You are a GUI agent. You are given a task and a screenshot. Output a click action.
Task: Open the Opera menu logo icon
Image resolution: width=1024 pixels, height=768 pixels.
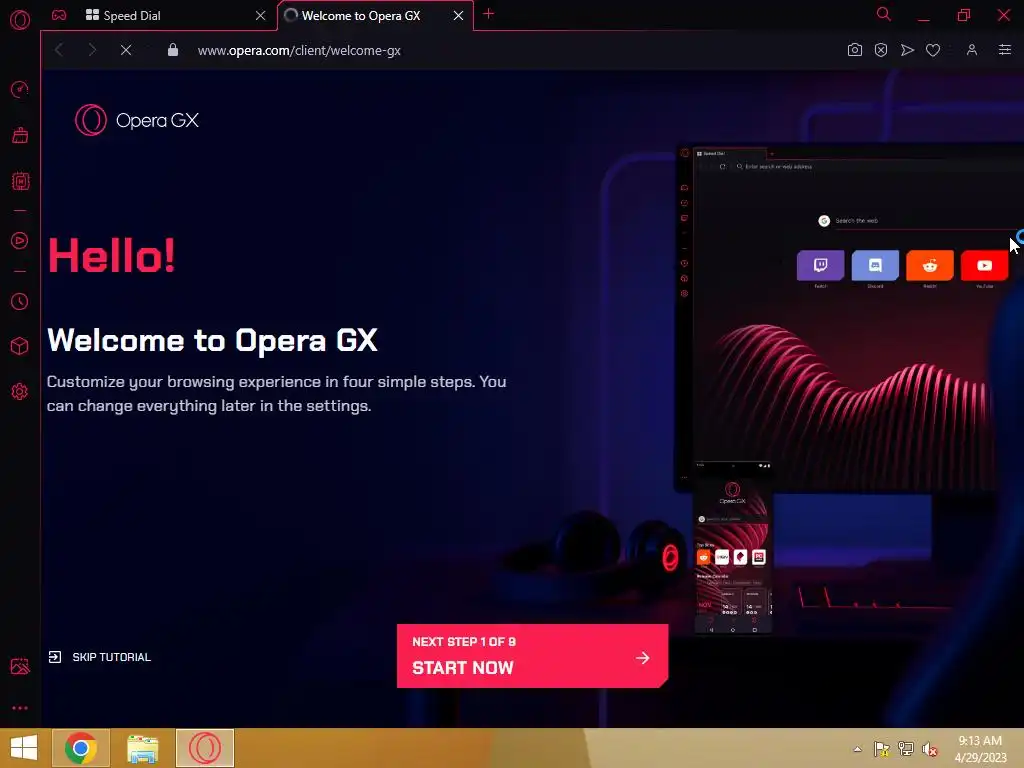click(x=20, y=20)
